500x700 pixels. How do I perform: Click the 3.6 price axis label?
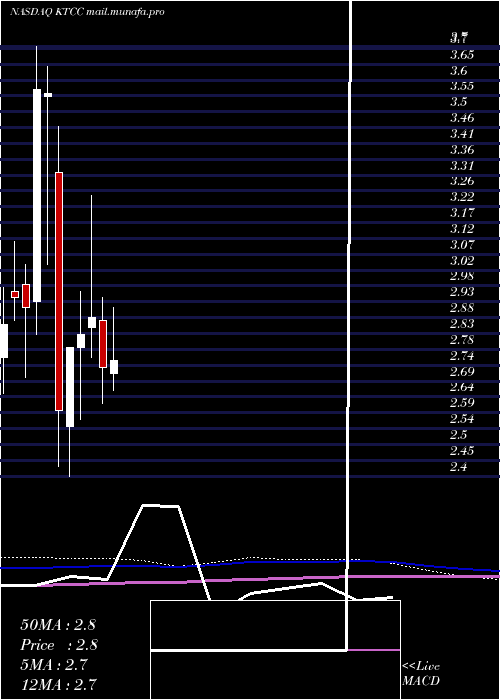pyautogui.click(x=459, y=71)
